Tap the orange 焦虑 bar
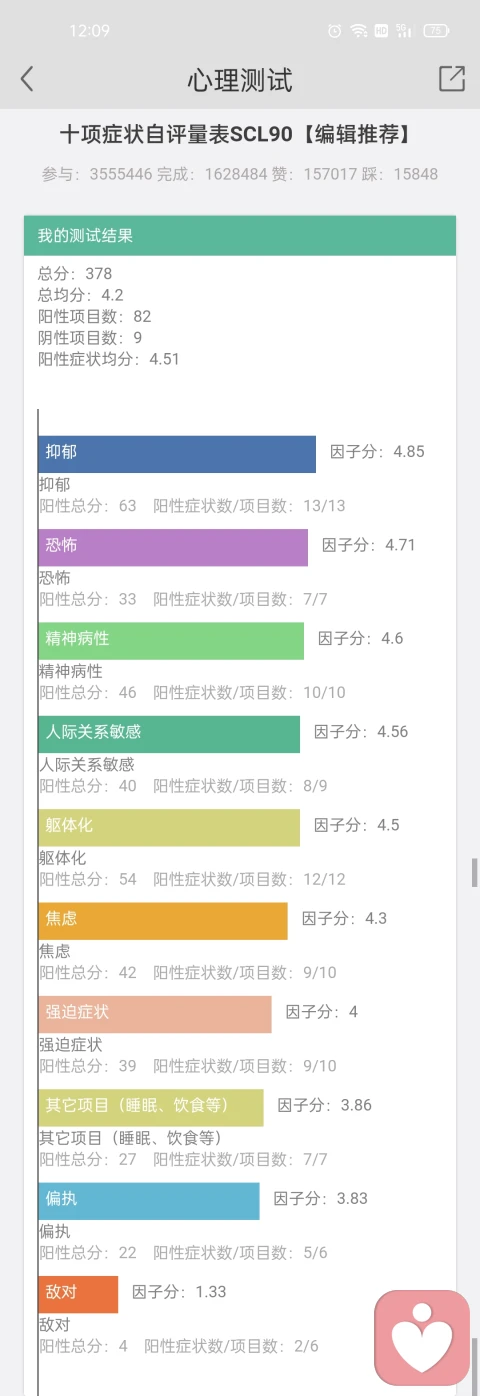Viewport: 480px width, 1396px height. 163,921
